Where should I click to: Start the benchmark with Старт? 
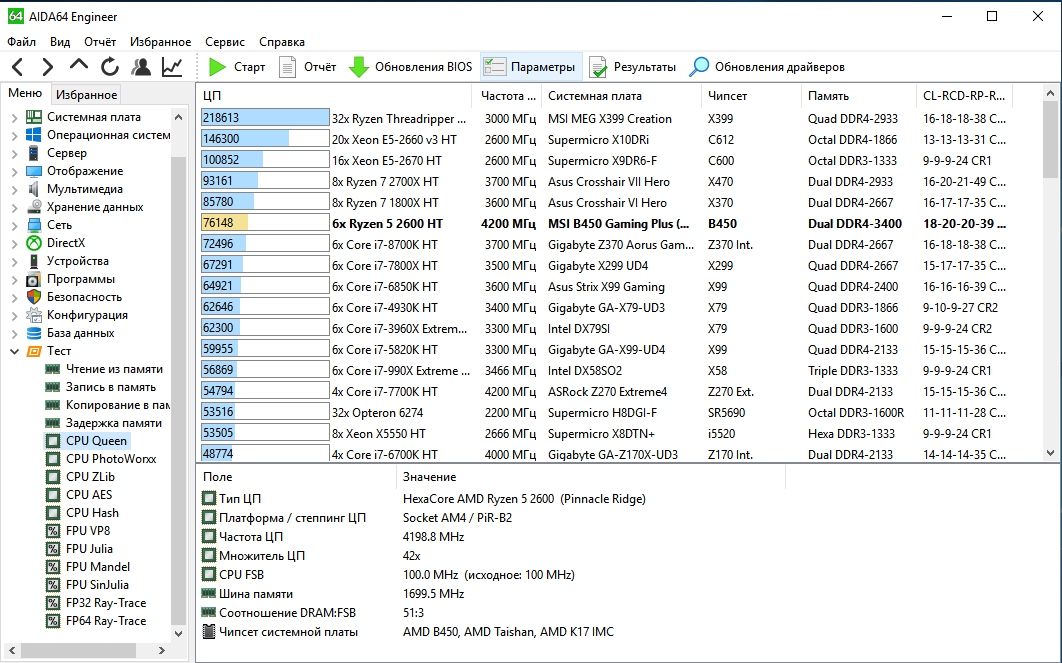click(237, 67)
